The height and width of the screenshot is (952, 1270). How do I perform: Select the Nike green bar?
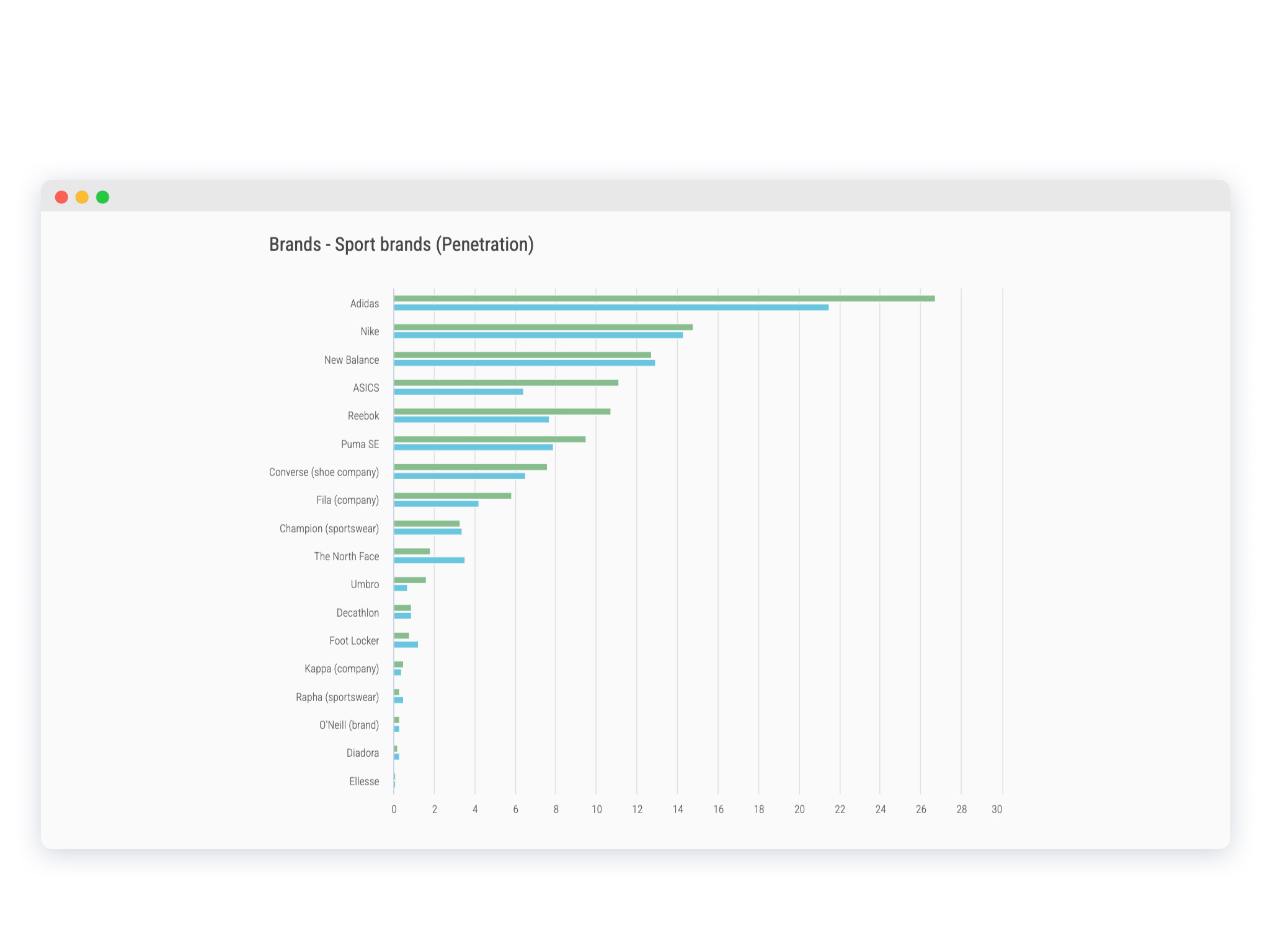click(x=543, y=327)
